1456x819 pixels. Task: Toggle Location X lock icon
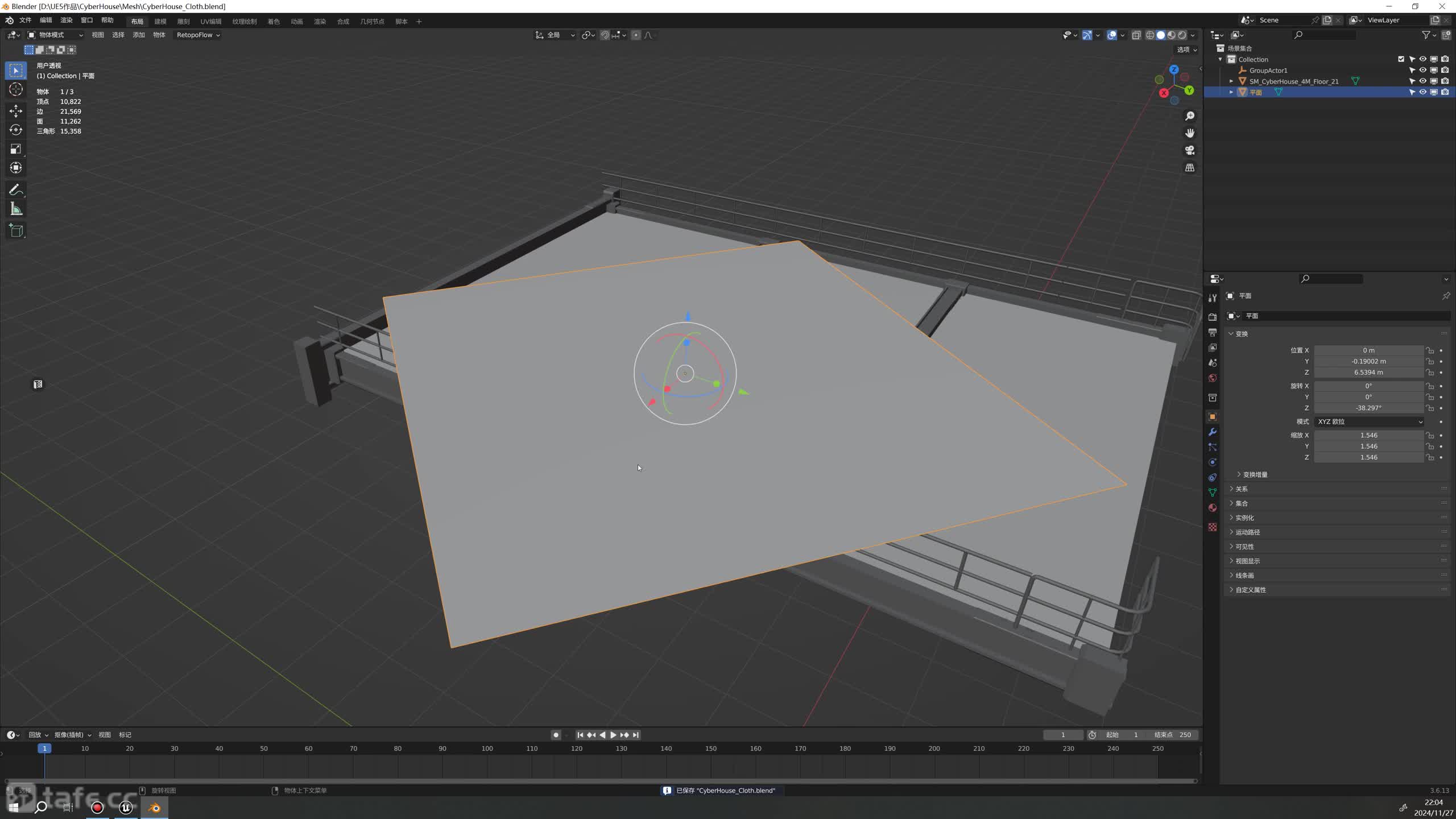pos(1430,350)
